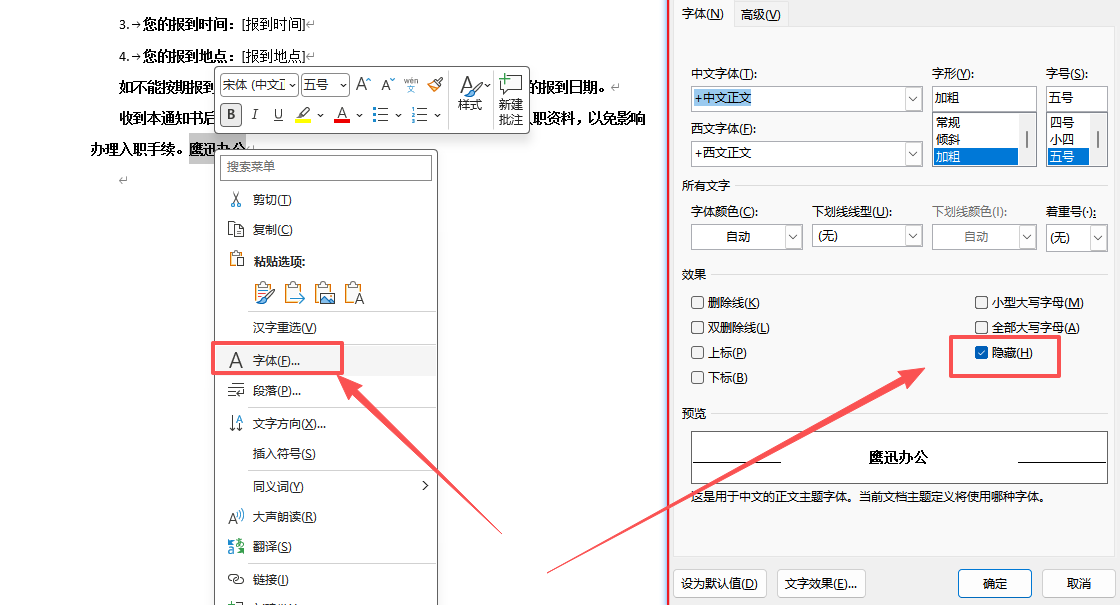The image size is (1120, 605).
Task: Apply underline from the mini toolbar
Action: 277,114
